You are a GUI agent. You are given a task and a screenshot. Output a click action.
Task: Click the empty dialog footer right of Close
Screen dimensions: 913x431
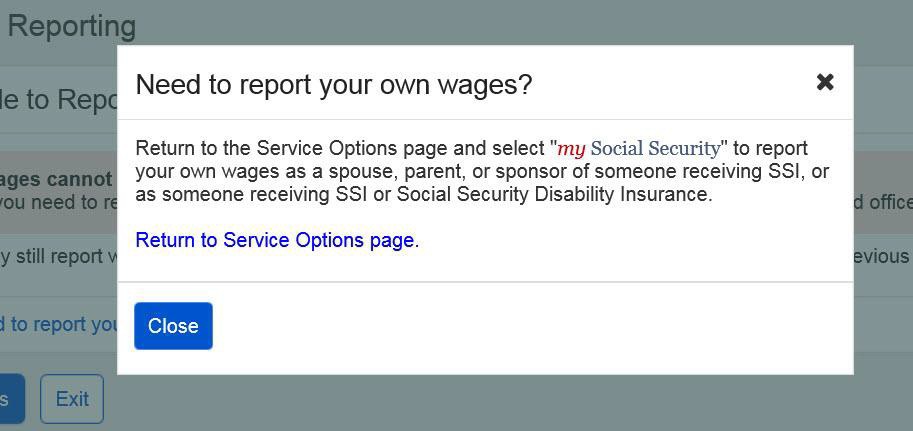point(530,327)
